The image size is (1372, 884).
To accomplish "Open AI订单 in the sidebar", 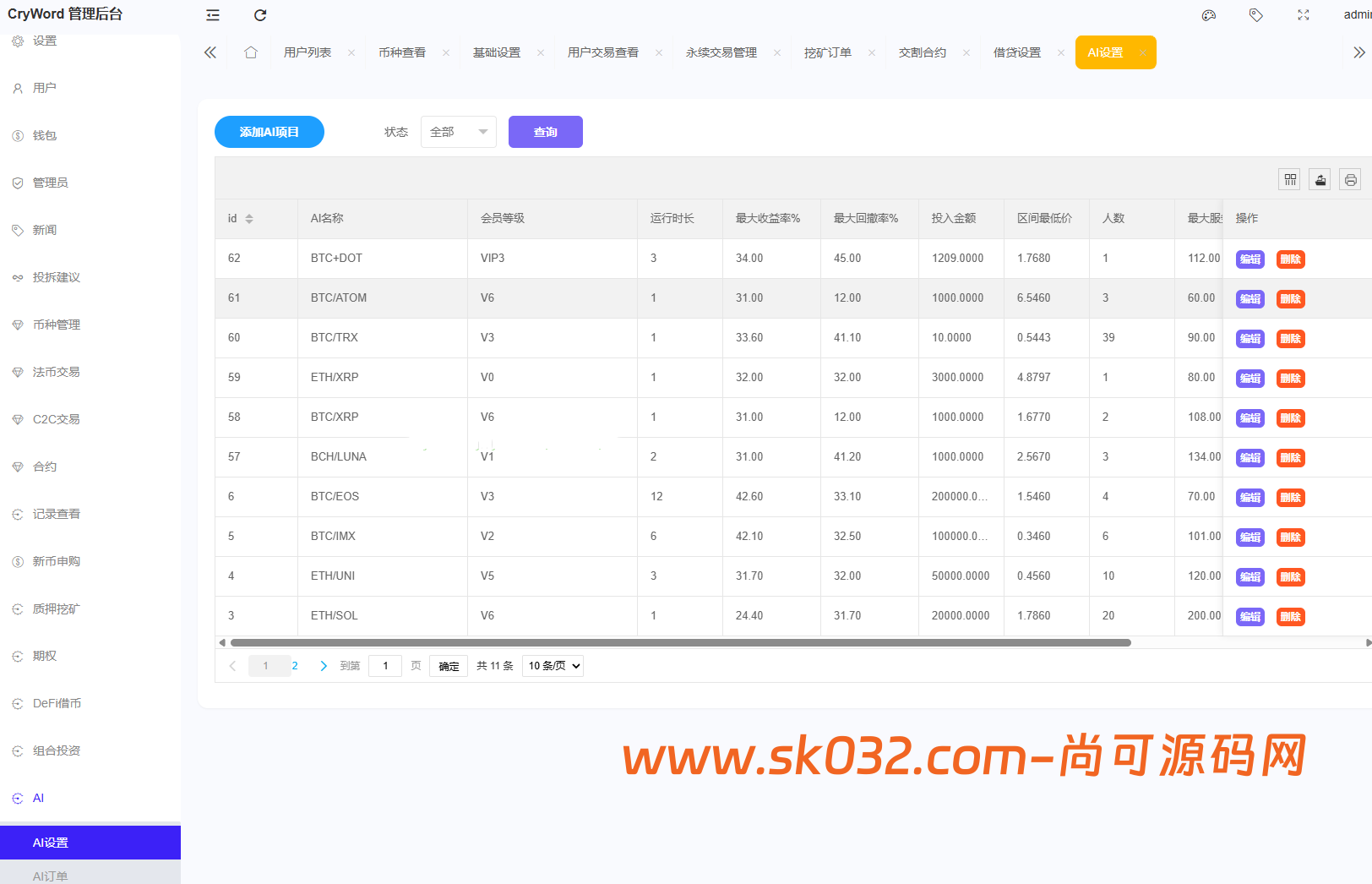I will pyautogui.click(x=90, y=875).
